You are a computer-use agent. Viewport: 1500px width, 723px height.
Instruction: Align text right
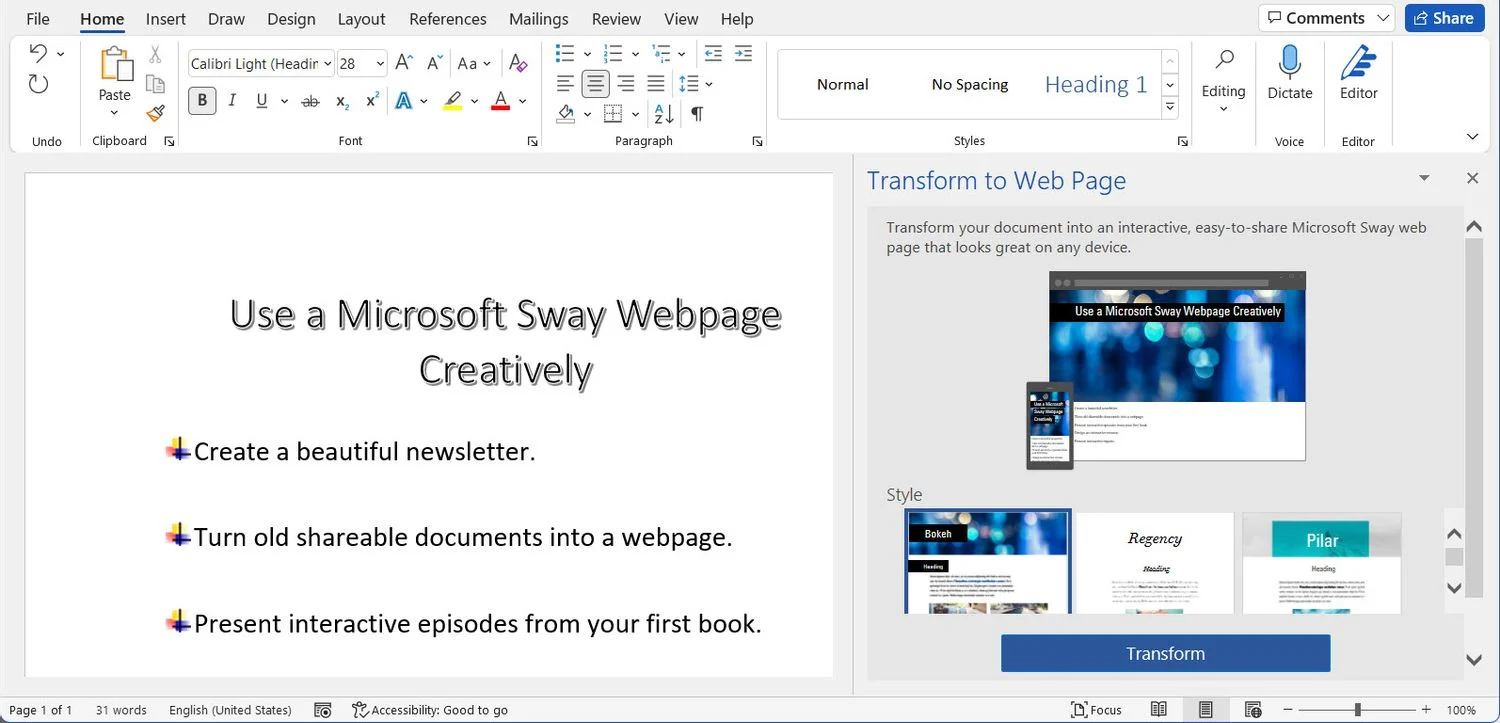pos(626,84)
